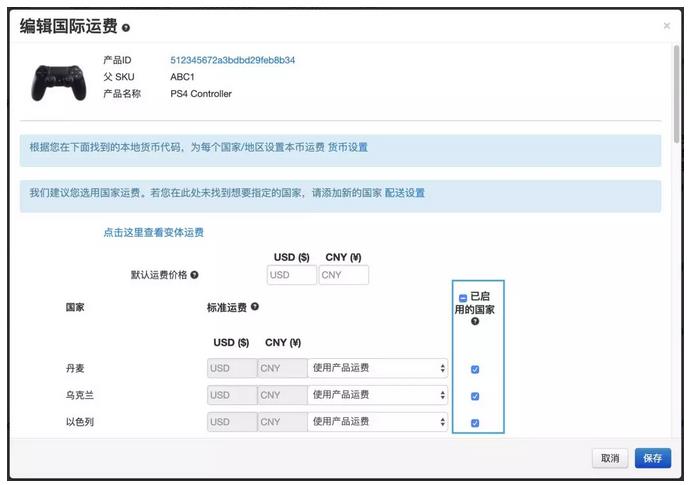Click 点击这里查看变体运费 link
The width and height of the screenshot is (688, 485).
click(153, 233)
